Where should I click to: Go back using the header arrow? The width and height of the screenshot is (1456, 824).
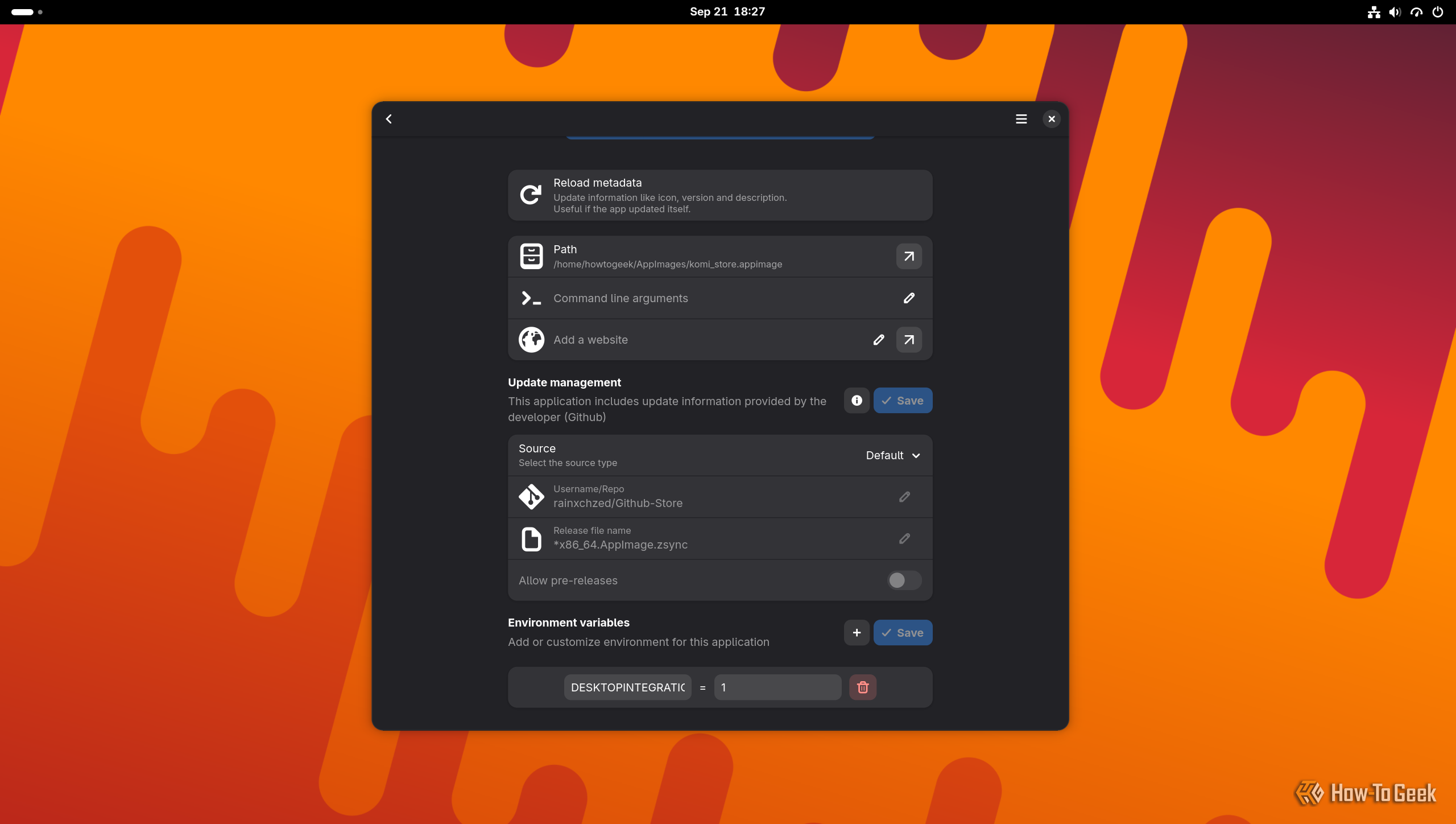pos(389,119)
